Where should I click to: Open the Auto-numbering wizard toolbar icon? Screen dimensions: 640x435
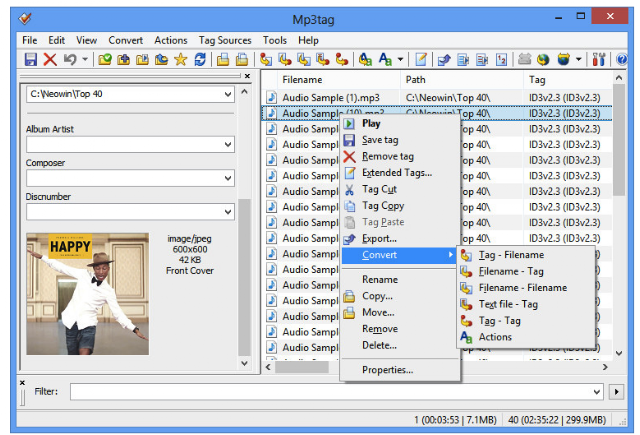[502, 60]
